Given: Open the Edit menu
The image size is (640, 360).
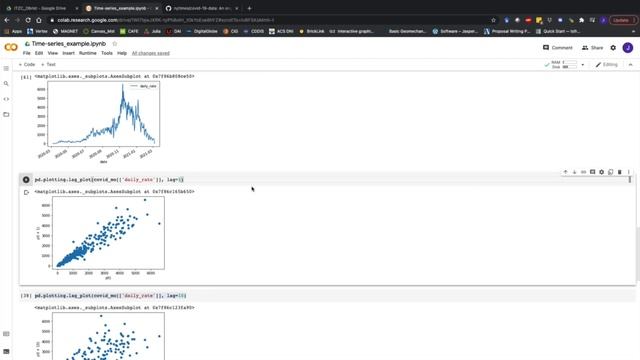Looking at the screenshot, I should click(39, 53).
